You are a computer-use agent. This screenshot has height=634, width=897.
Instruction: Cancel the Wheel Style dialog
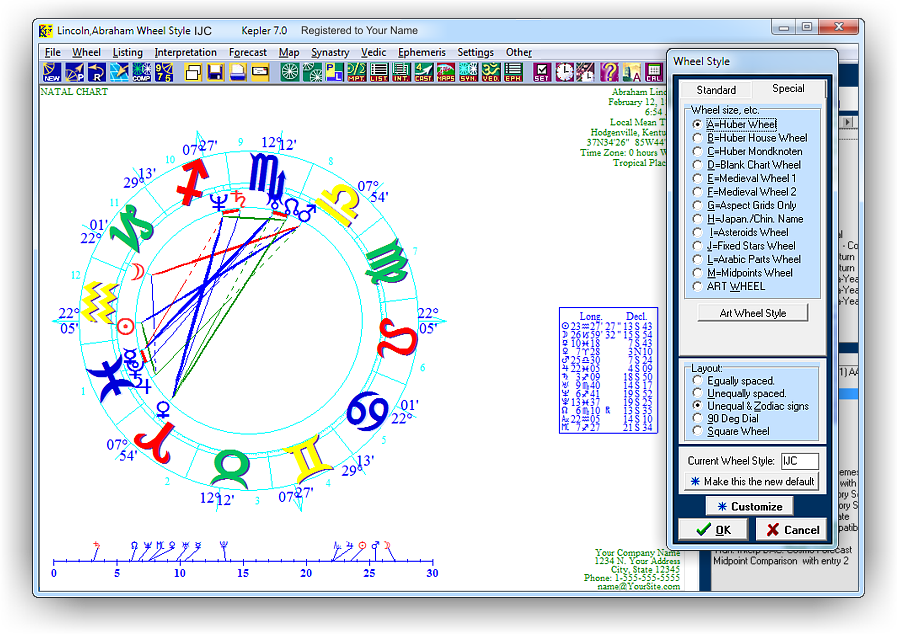pyautogui.click(x=793, y=530)
